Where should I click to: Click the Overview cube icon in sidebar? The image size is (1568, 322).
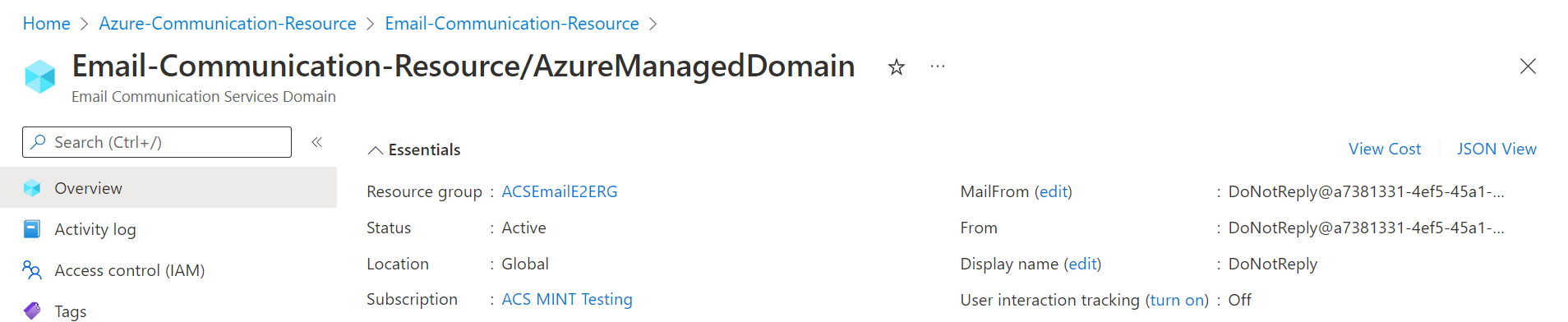pyautogui.click(x=32, y=188)
